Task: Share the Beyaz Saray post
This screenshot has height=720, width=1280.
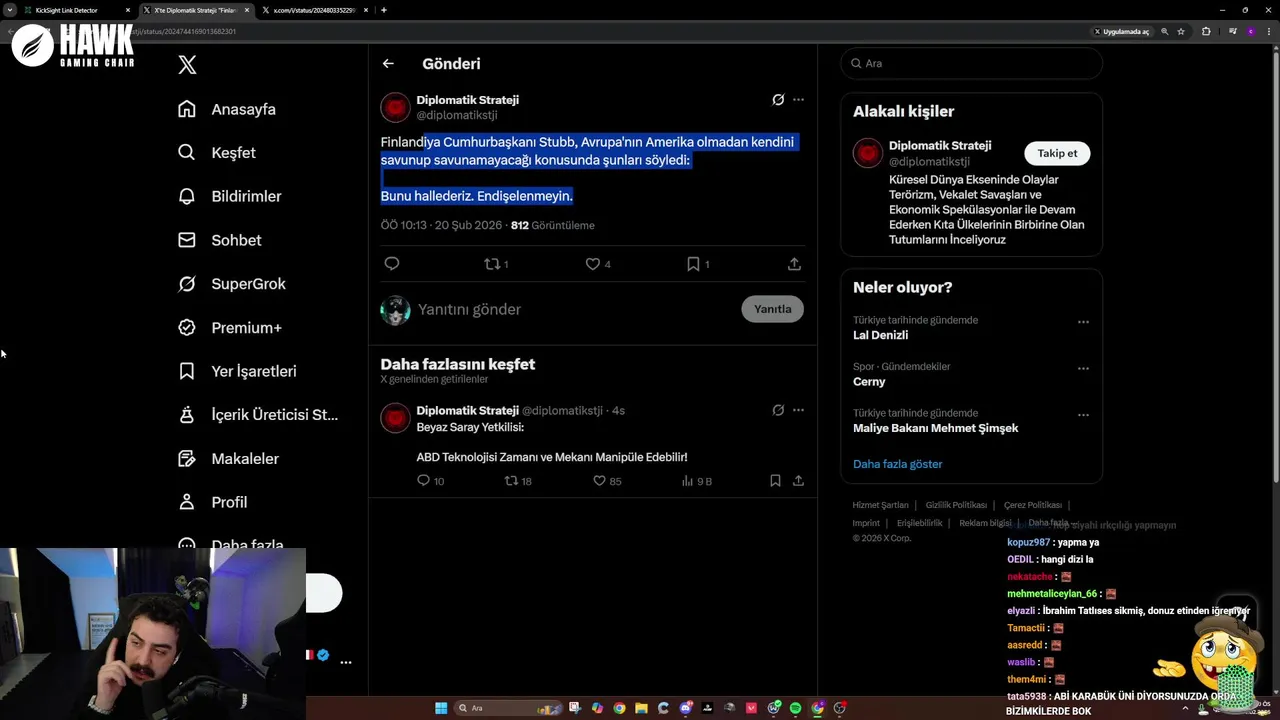Action: (x=798, y=481)
